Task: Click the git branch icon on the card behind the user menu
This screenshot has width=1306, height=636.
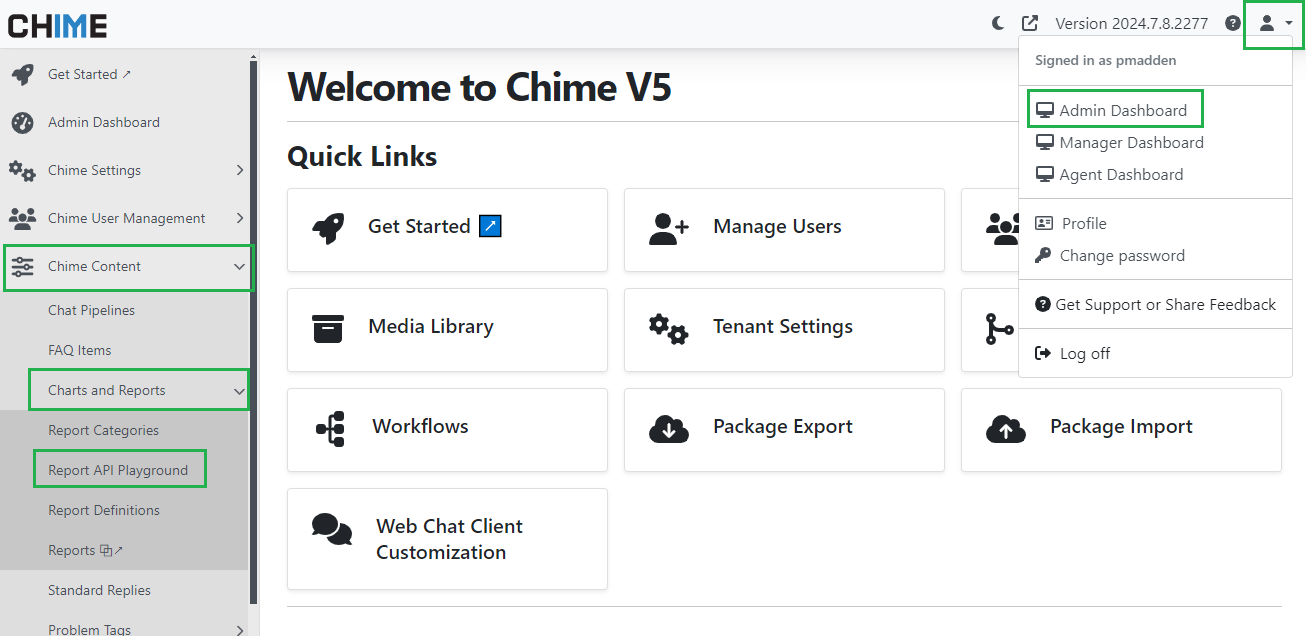Action: click(1000, 328)
